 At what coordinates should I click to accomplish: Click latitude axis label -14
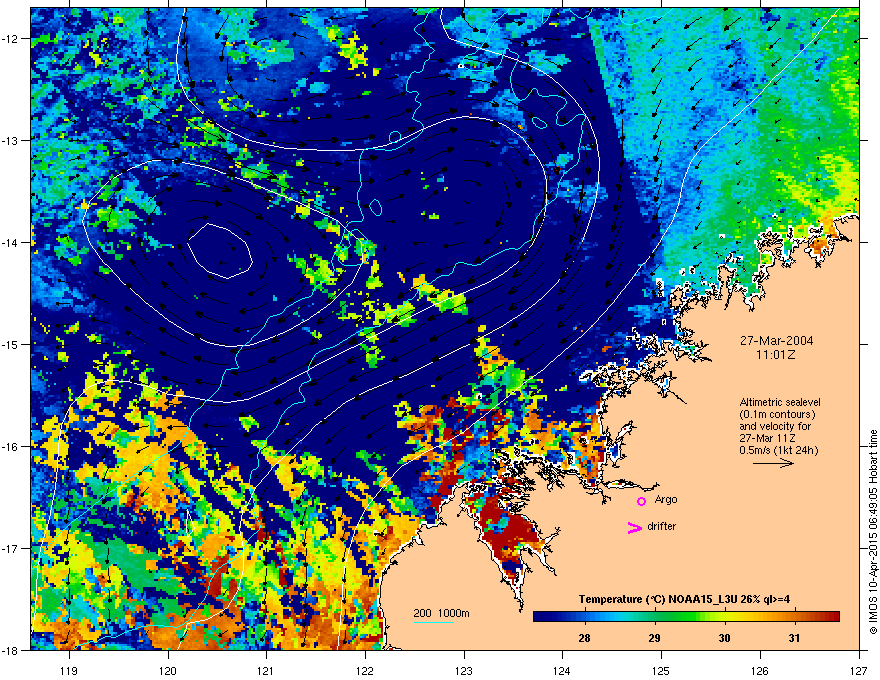[x=11, y=242]
